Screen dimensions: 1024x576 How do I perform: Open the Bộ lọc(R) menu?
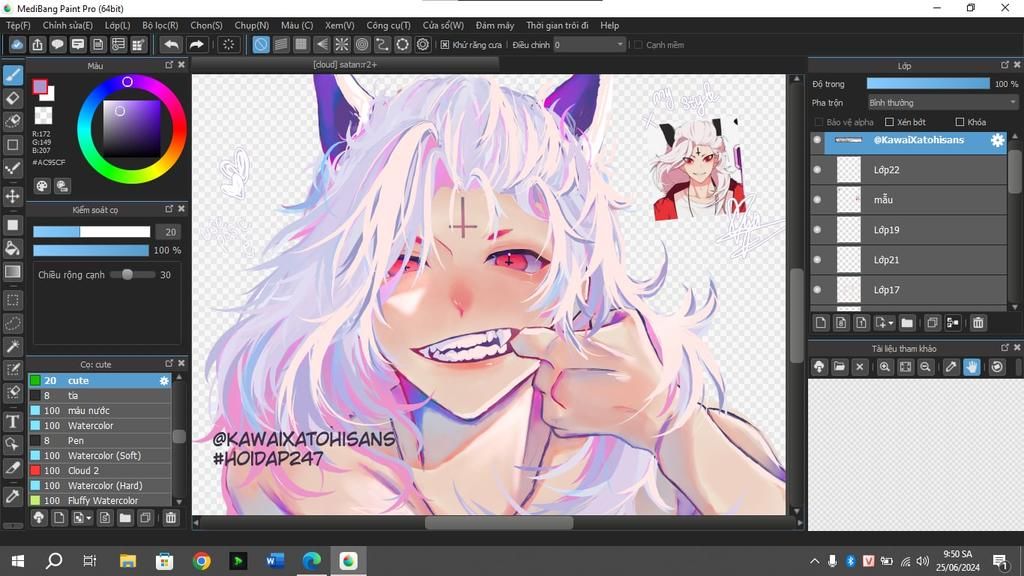160,25
